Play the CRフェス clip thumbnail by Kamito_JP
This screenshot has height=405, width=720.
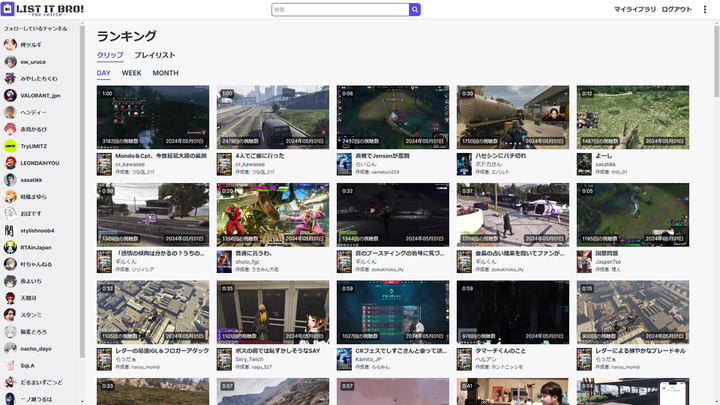393,312
